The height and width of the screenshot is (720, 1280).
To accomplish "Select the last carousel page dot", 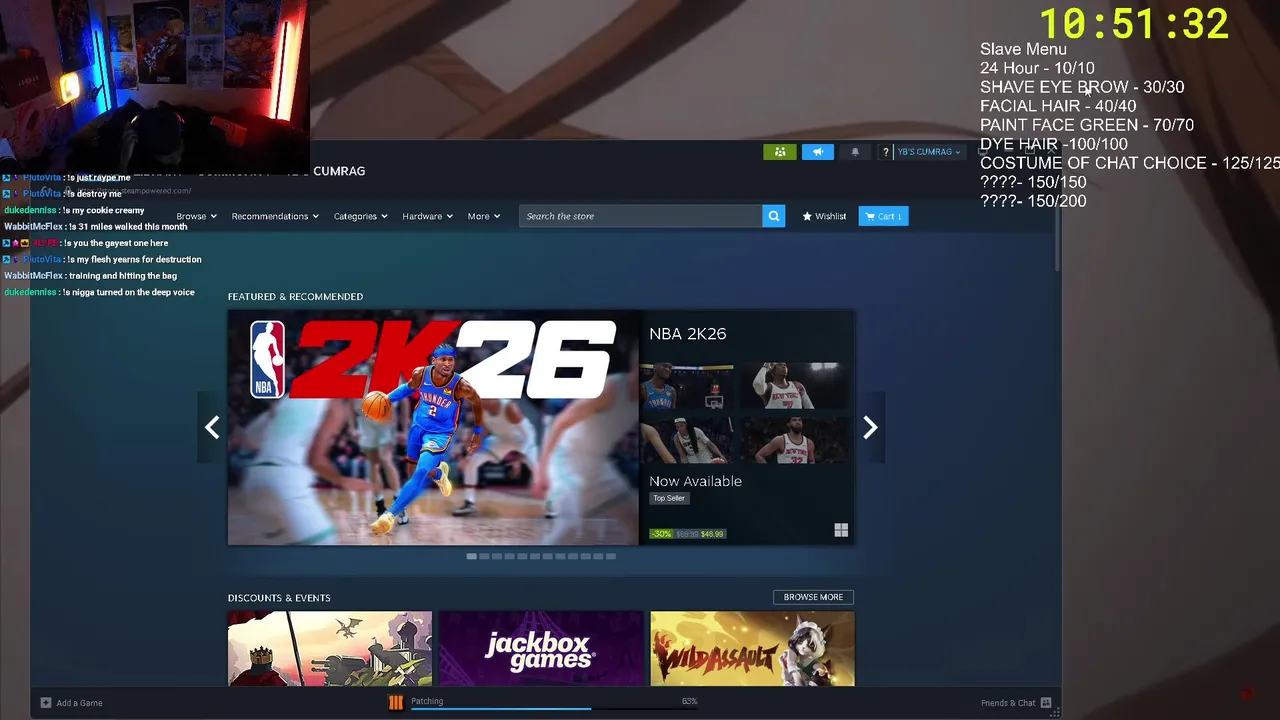I will tap(610, 556).
